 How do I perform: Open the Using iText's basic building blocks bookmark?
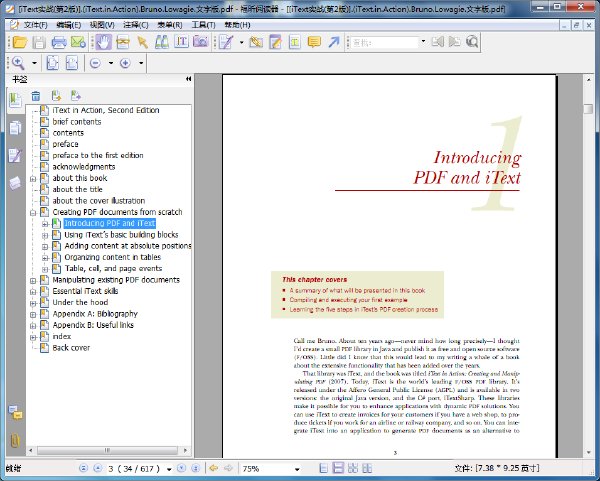point(121,235)
